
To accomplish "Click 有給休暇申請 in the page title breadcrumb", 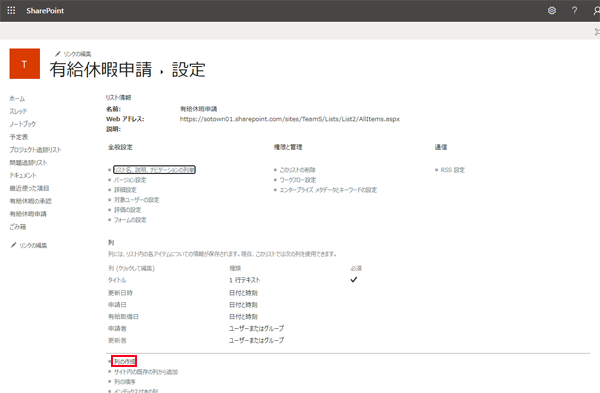I will (x=101, y=70).
